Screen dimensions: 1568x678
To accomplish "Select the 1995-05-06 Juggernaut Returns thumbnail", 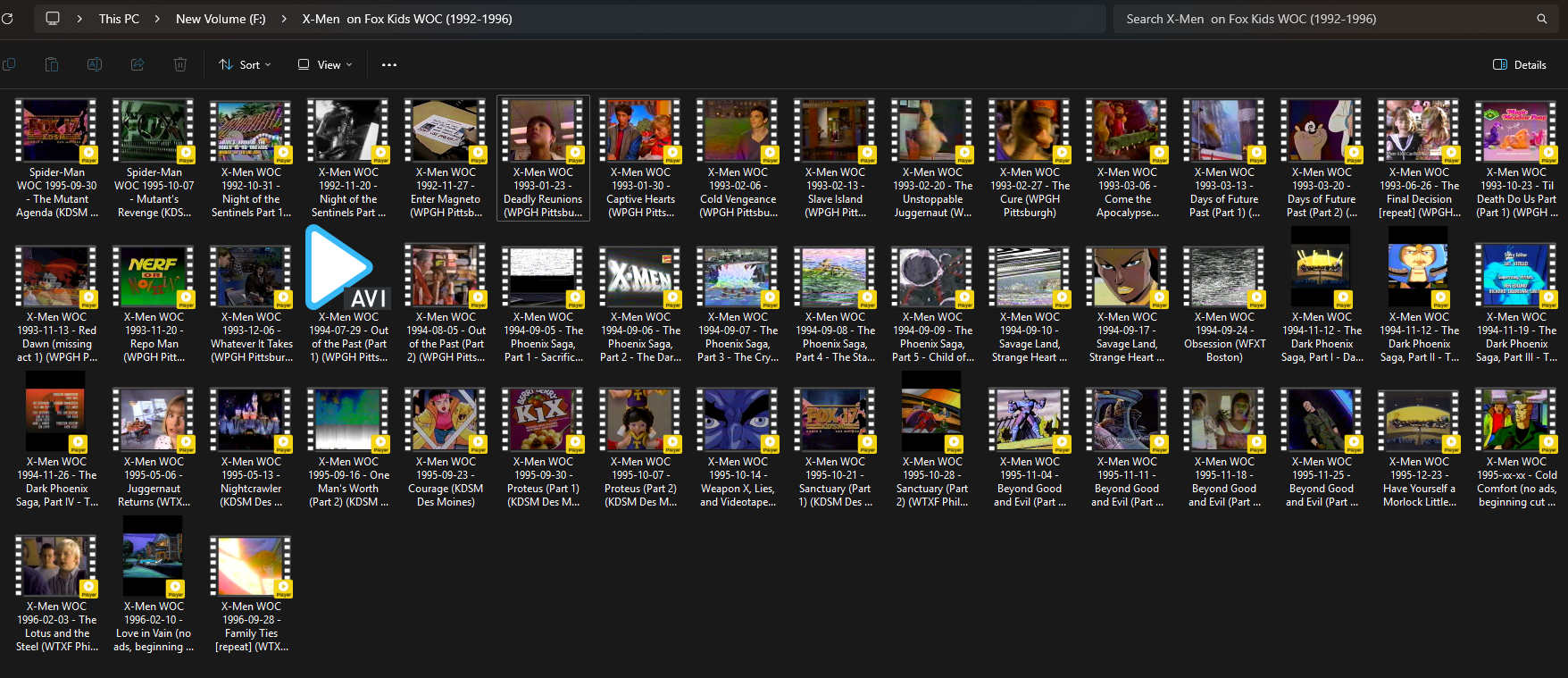I will pos(154,420).
